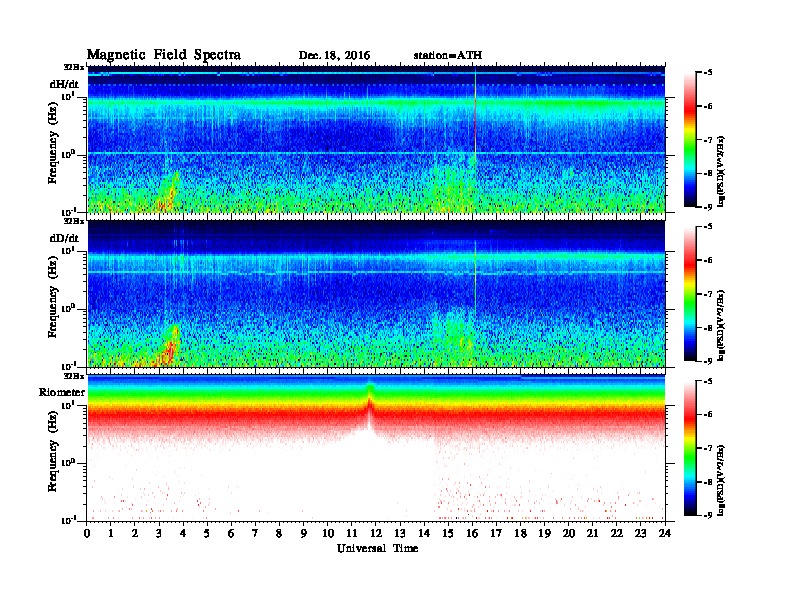
Task: Click the log PSD label beside Riometer color bar
Action: tap(721, 480)
